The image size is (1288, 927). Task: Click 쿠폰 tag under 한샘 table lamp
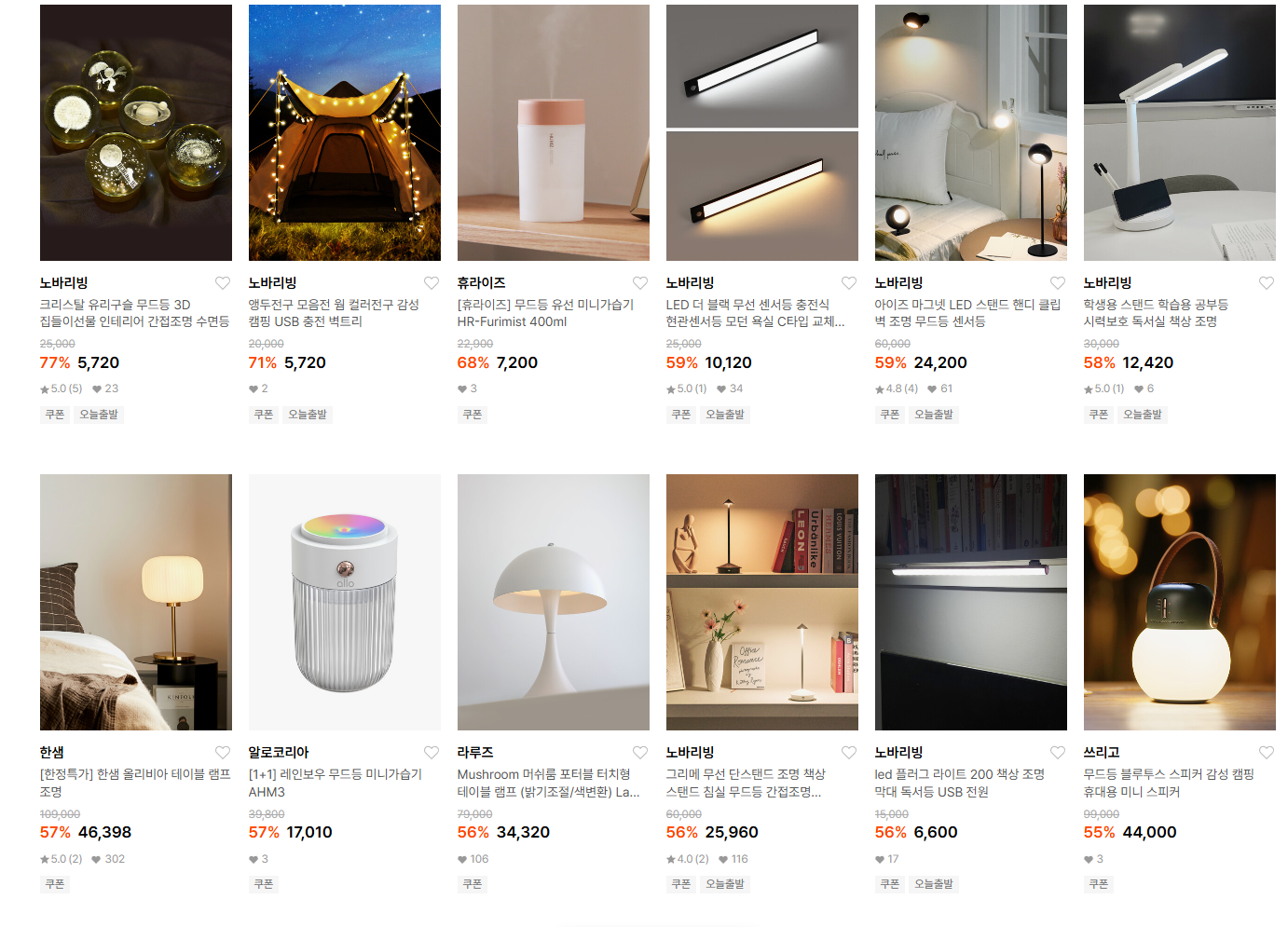(55, 884)
